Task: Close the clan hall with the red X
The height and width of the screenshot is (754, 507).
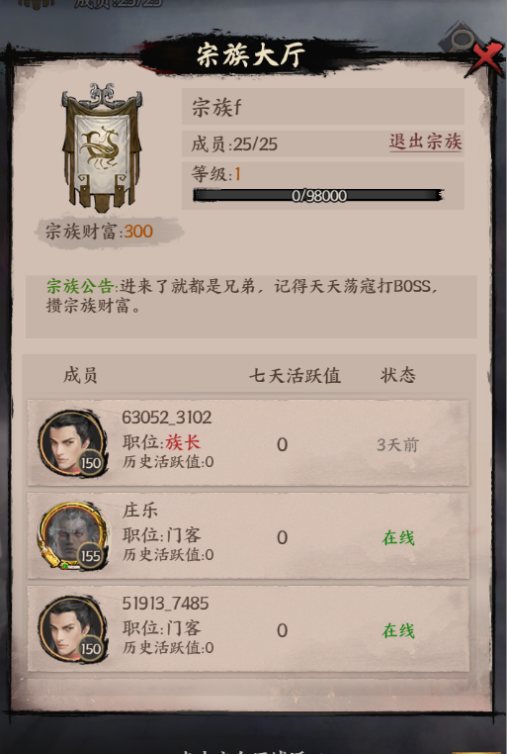Action: (486, 58)
